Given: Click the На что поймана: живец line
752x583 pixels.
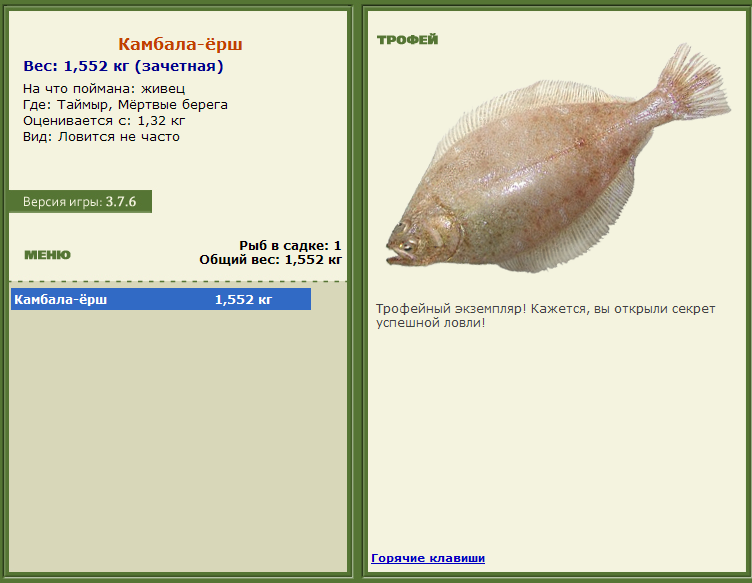Looking at the screenshot, I should pos(104,89).
